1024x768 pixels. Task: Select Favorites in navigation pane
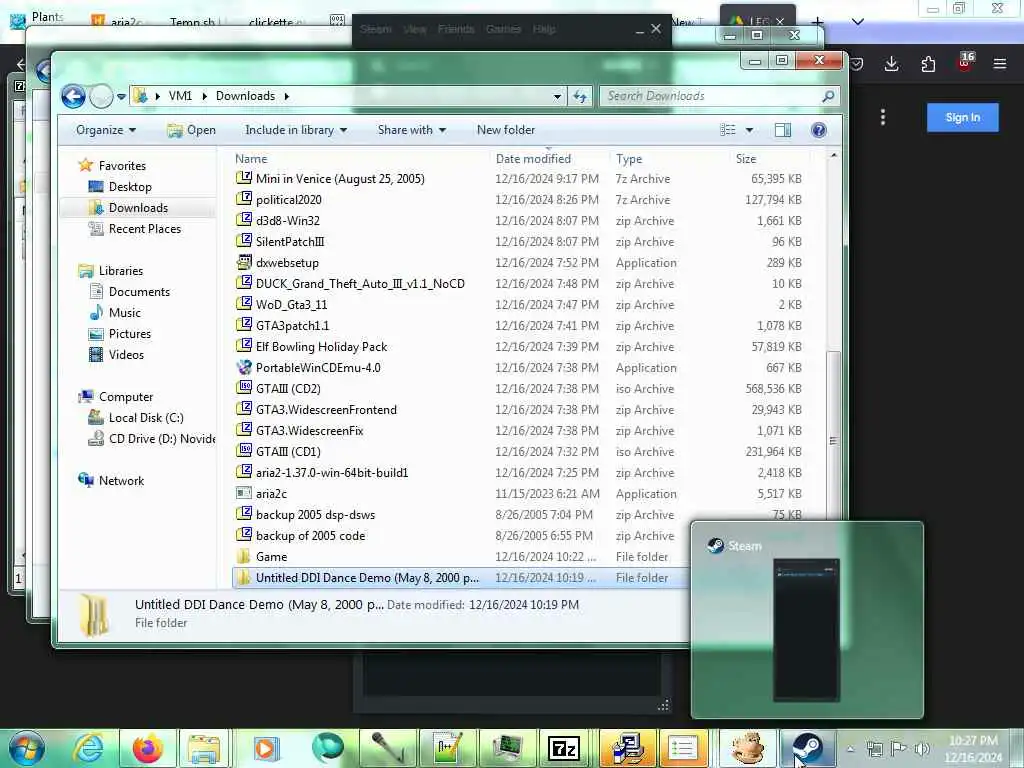pyautogui.click(x=121, y=166)
